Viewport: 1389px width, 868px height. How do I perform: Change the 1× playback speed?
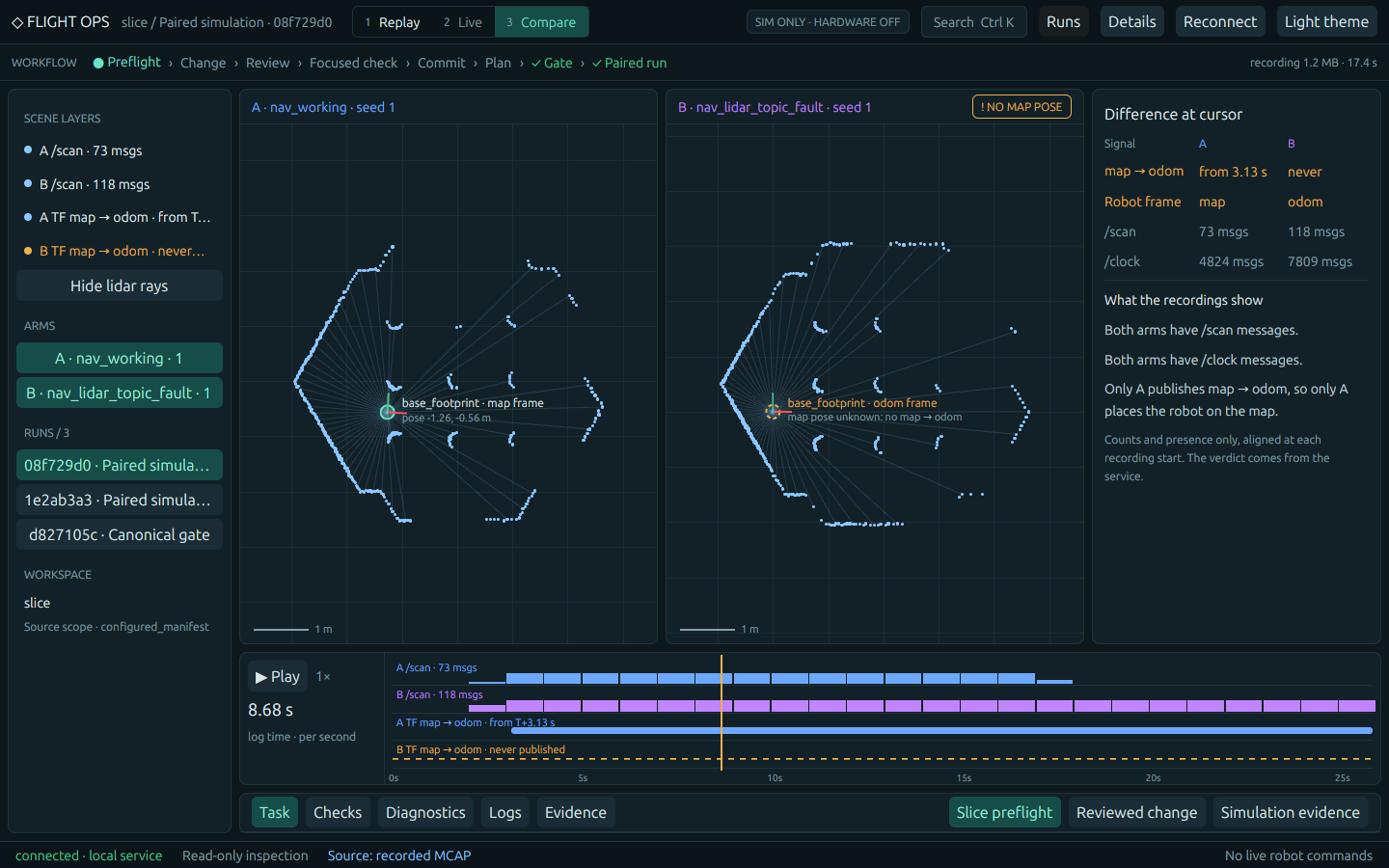coord(323,677)
